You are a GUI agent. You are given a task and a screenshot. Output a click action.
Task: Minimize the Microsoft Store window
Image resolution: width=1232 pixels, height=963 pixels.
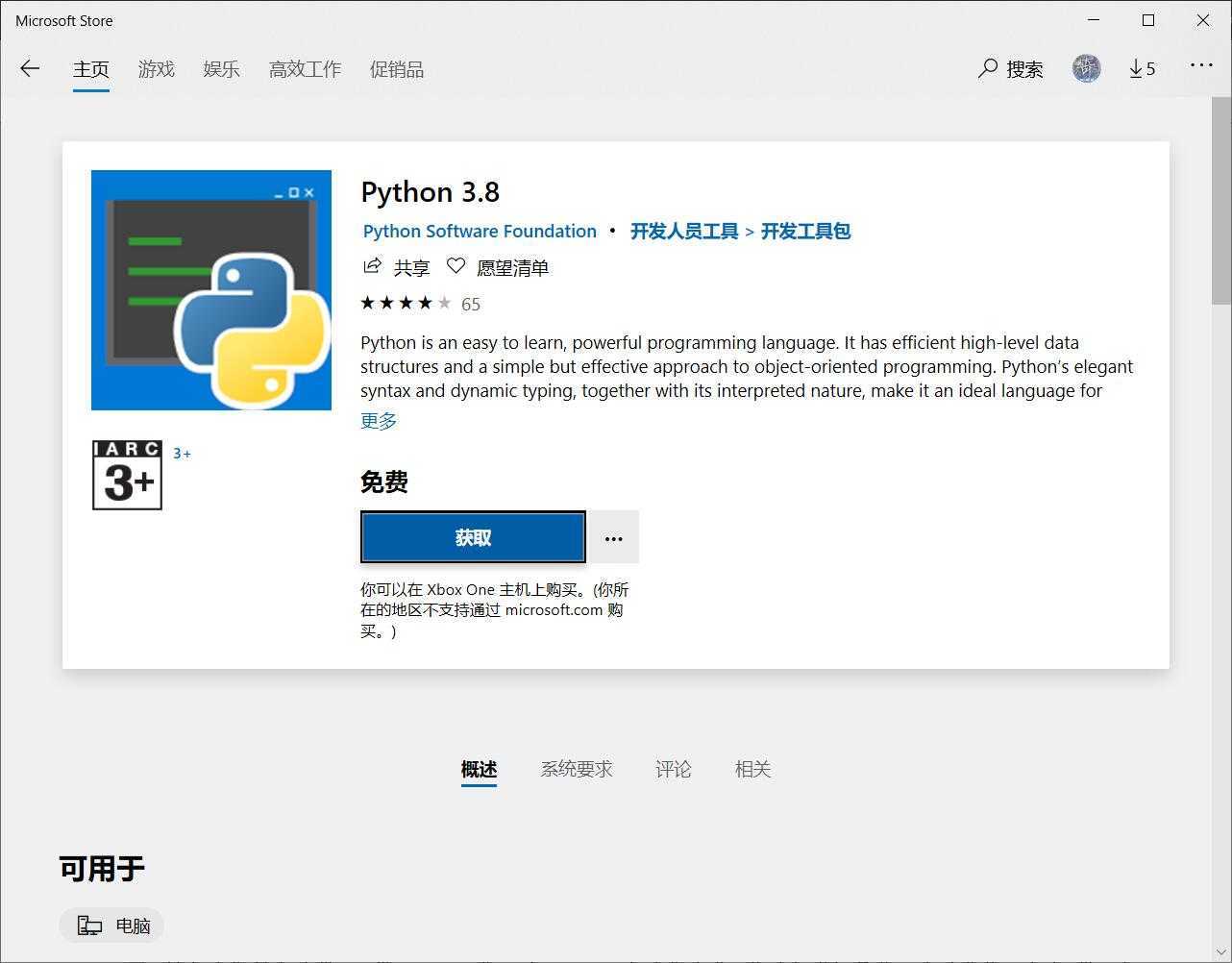click(x=1094, y=20)
